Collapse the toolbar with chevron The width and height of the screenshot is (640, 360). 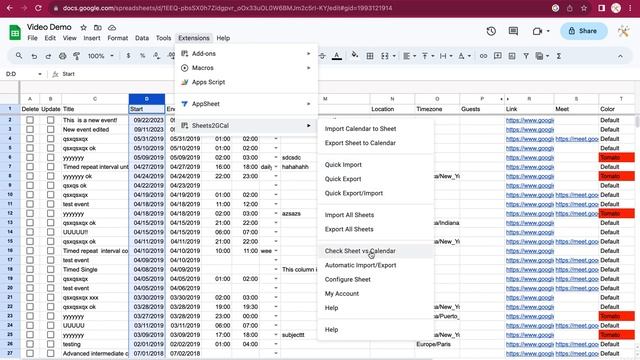[620, 56]
